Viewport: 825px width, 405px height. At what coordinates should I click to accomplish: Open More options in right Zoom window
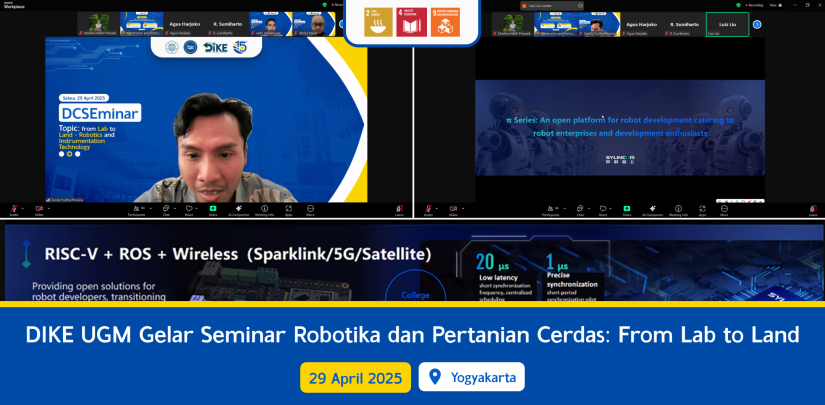pyautogui.click(x=724, y=210)
